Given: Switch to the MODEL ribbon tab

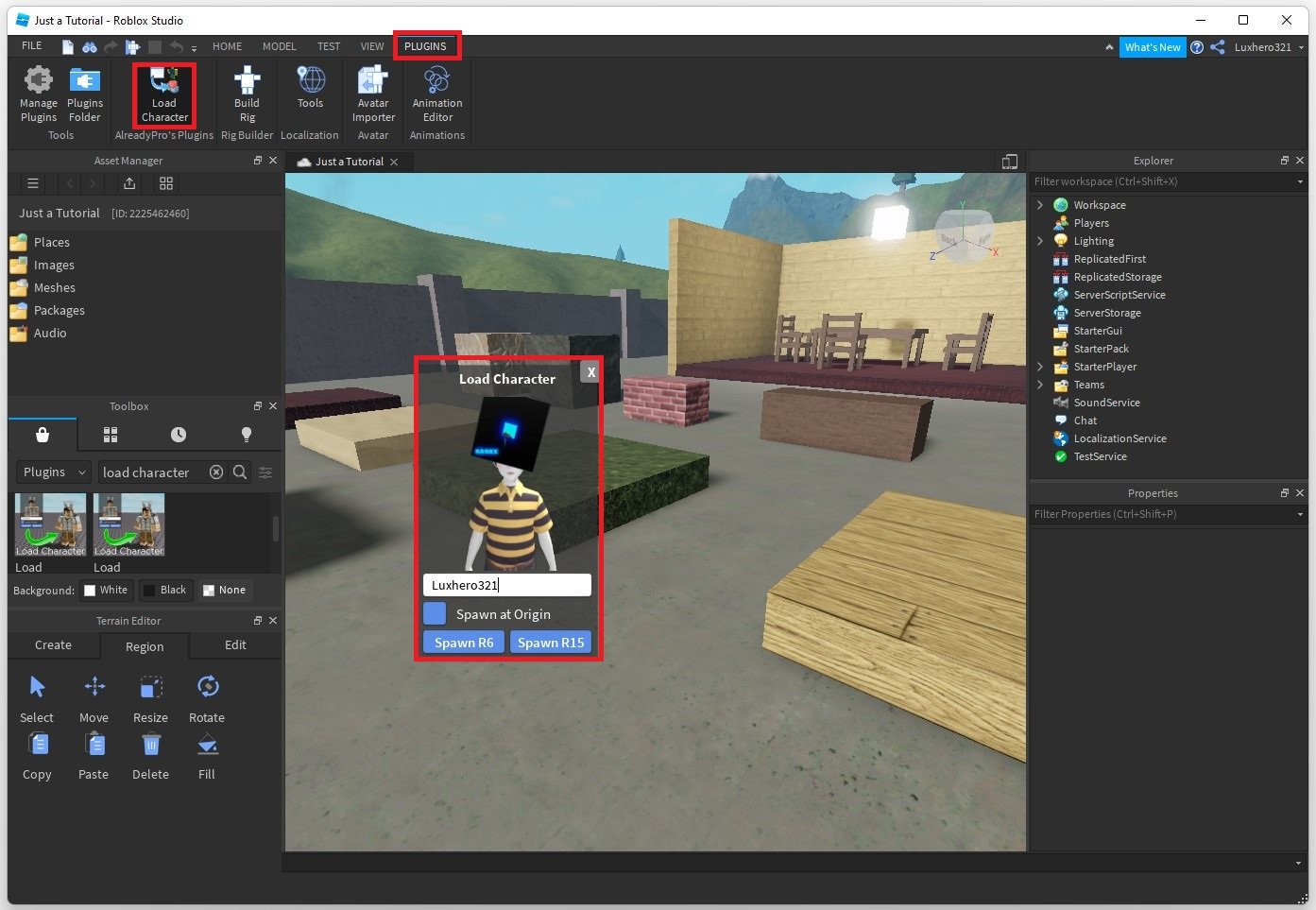Looking at the screenshot, I should point(279,46).
